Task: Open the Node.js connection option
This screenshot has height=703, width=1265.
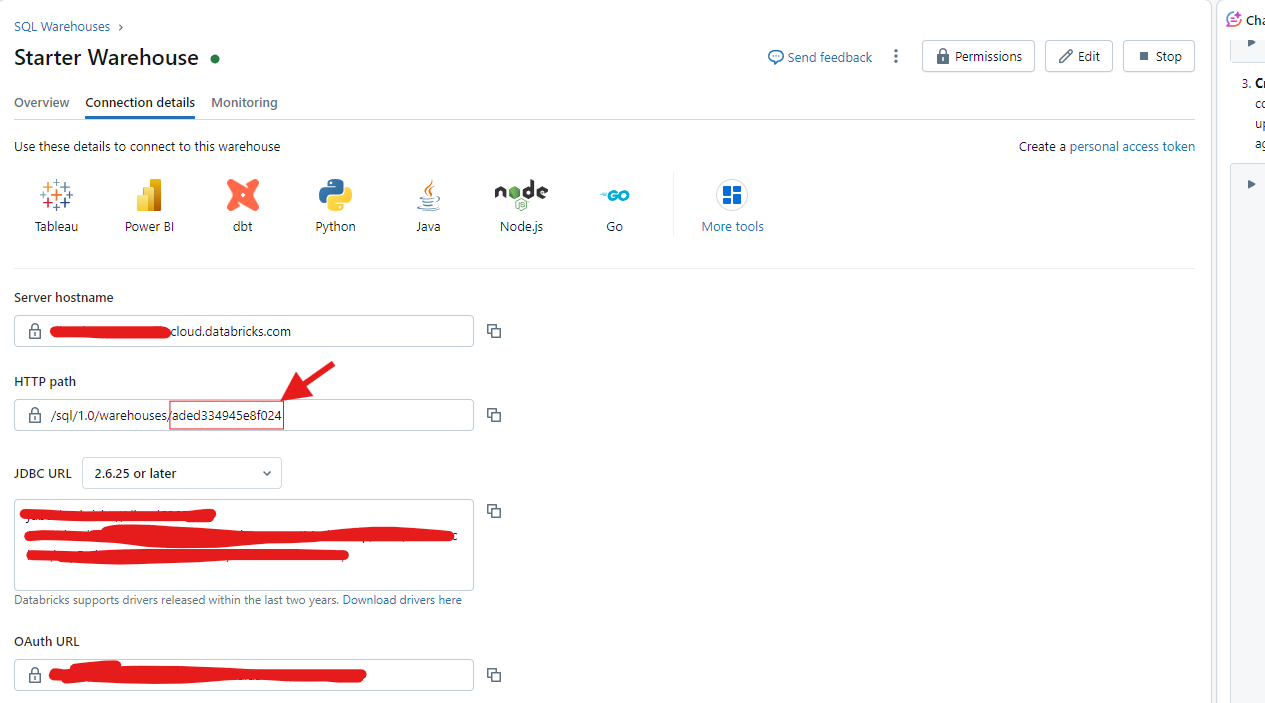Action: pos(520,205)
